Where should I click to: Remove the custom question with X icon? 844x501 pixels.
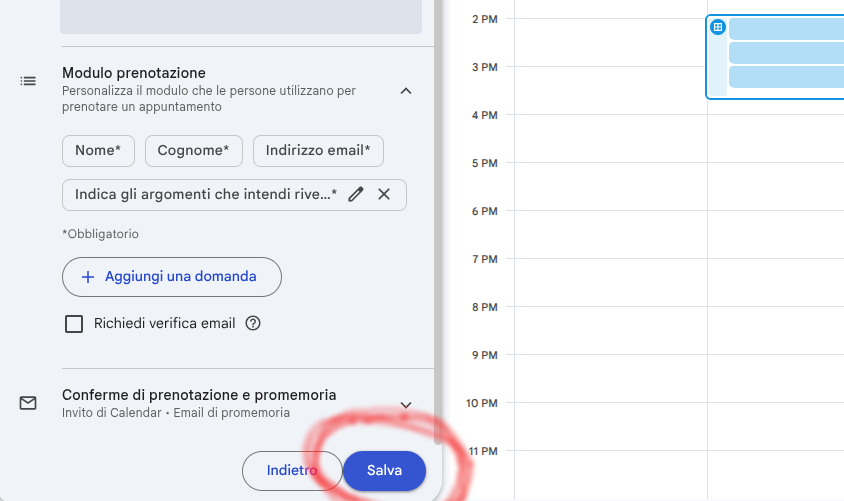(384, 194)
